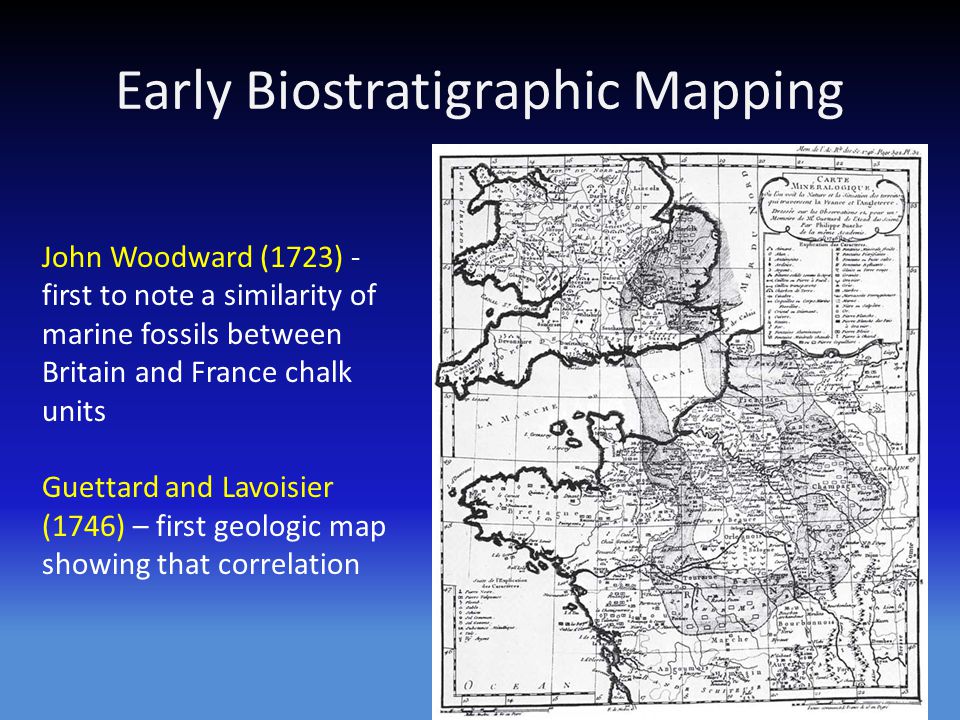This screenshot has width=960, height=720.
Task: Click the text 'first to note a similarity of'
Action: [x=209, y=295]
